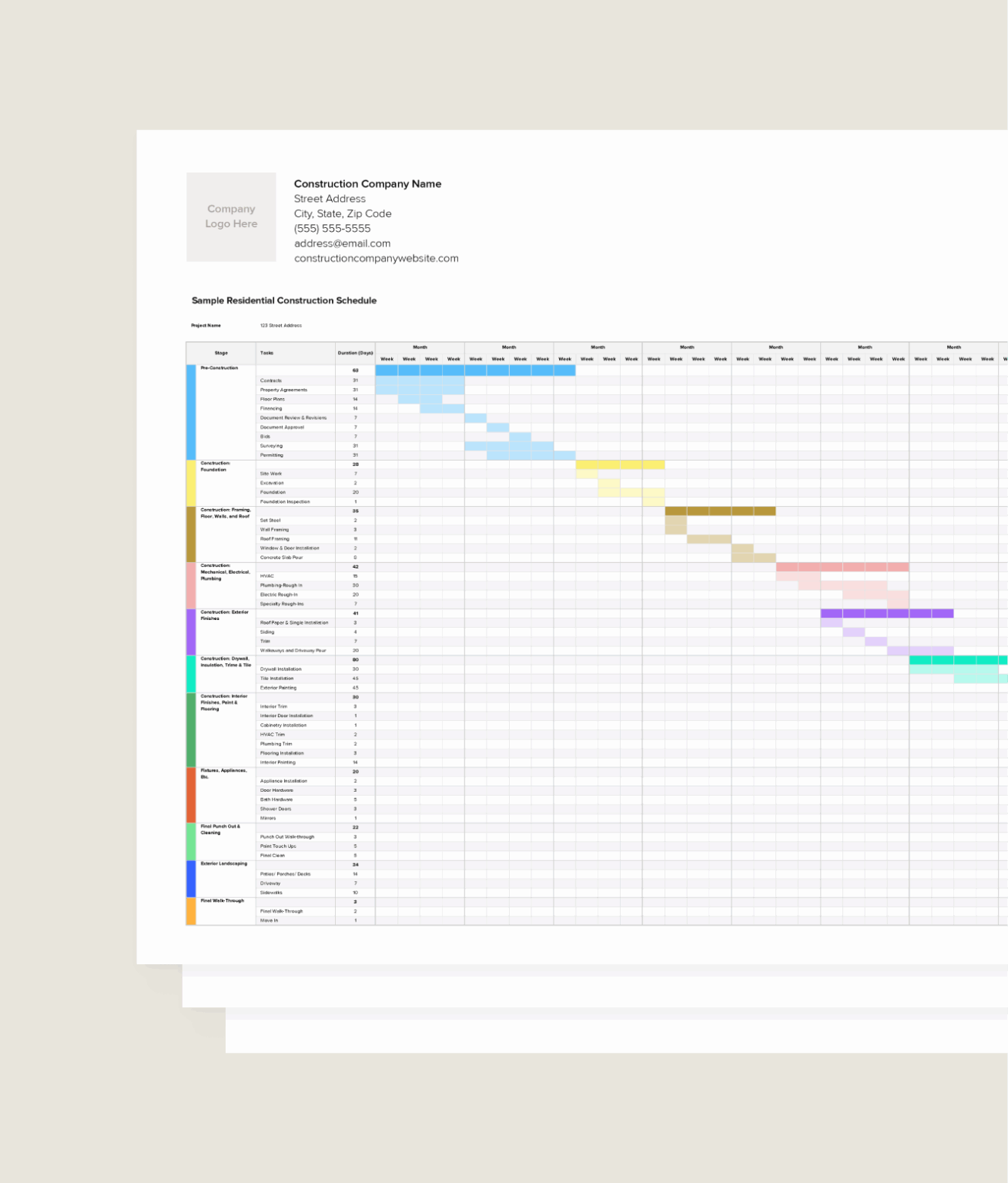Open constructioncompanywebsite.com link
Viewport: 1008px width, 1183px height.
(376, 258)
